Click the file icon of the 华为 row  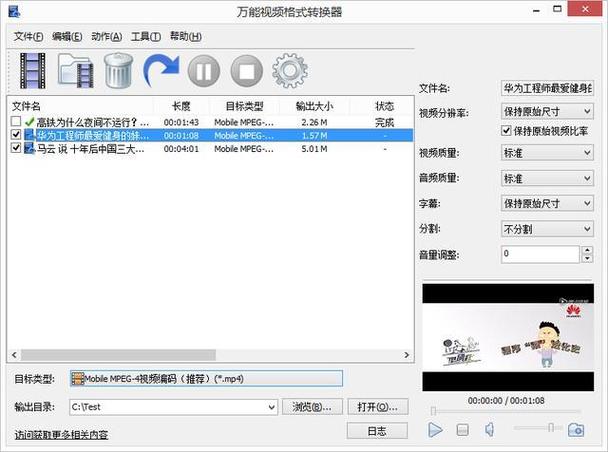pyautogui.click(x=29, y=135)
